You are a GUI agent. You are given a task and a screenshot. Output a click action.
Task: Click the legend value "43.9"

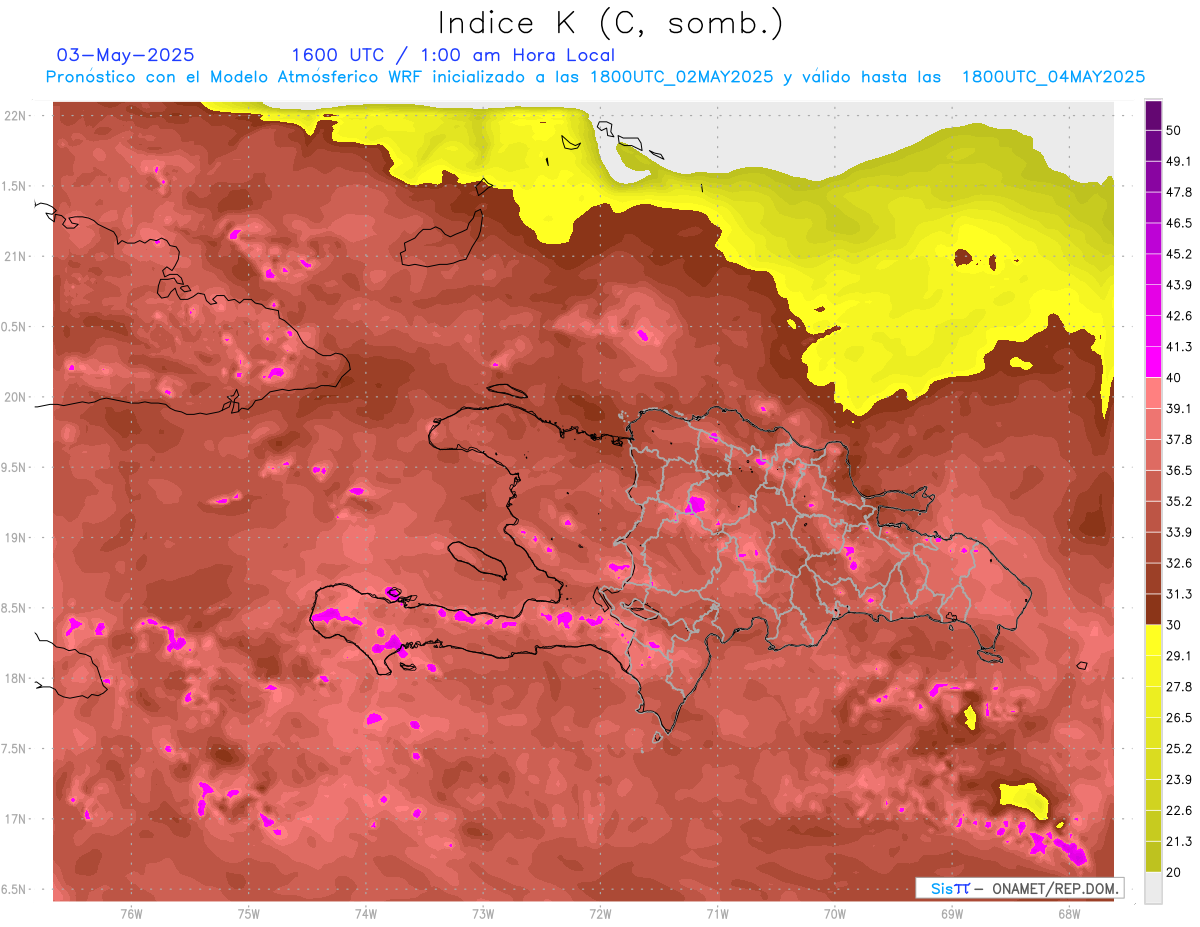1180,285
